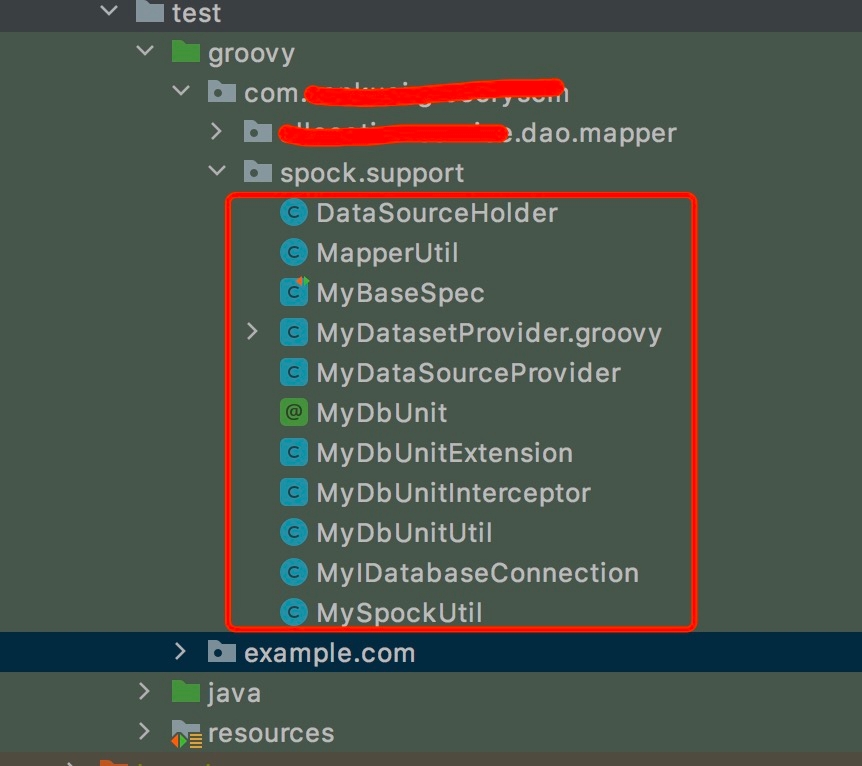
Task: Click the MapperUtil class icon
Action: pyautogui.click(x=293, y=253)
